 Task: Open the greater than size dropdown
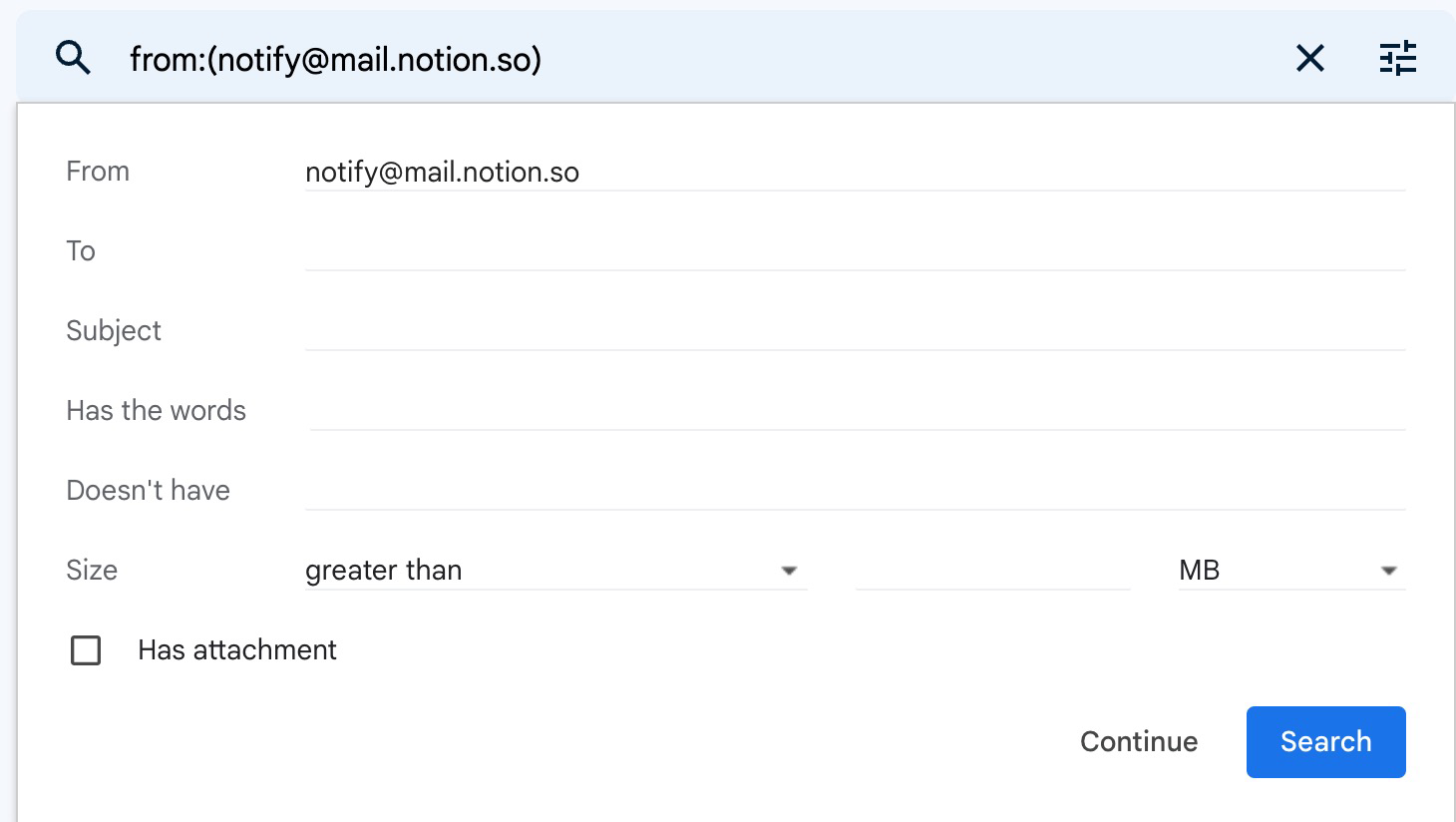click(x=555, y=571)
